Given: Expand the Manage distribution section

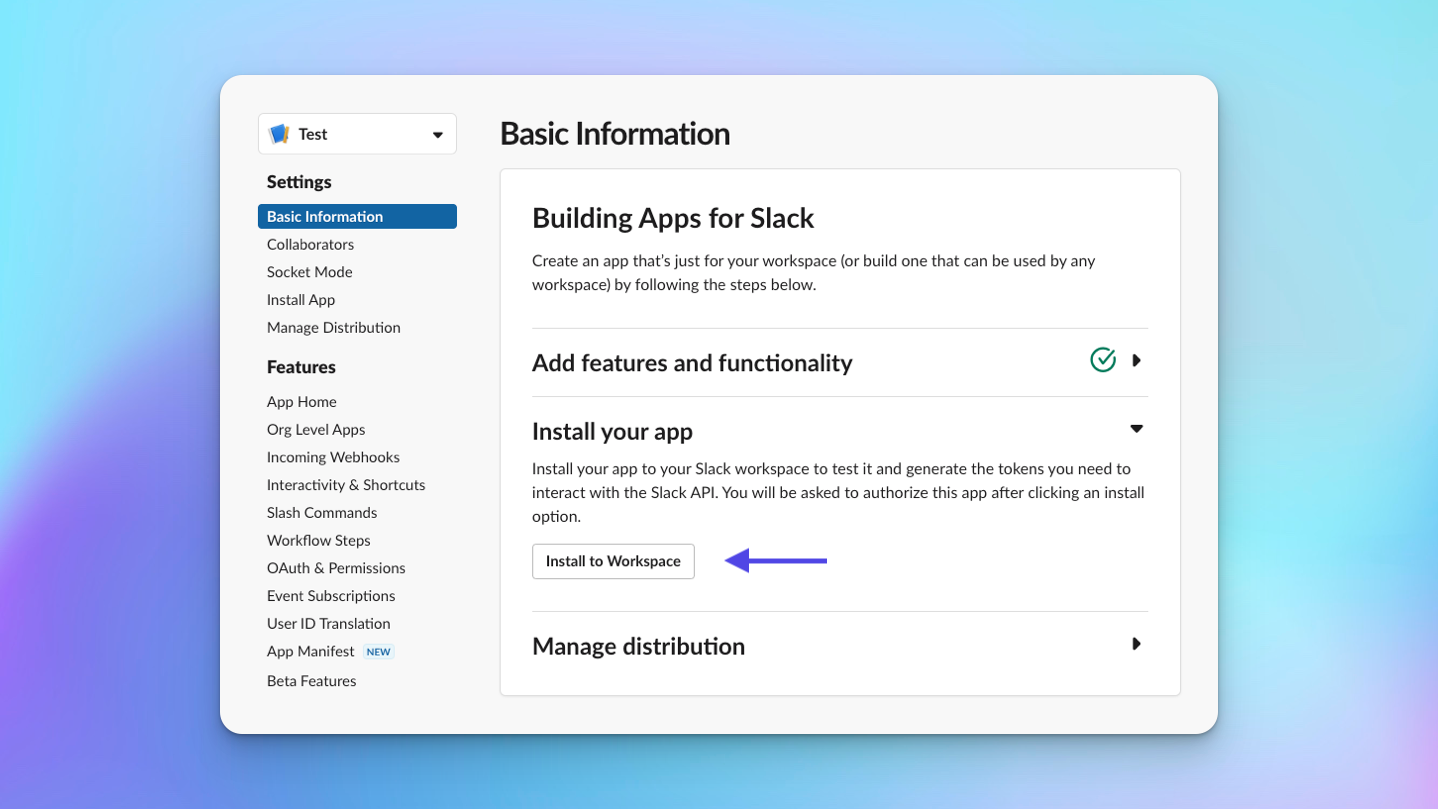Looking at the screenshot, I should [1136, 644].
